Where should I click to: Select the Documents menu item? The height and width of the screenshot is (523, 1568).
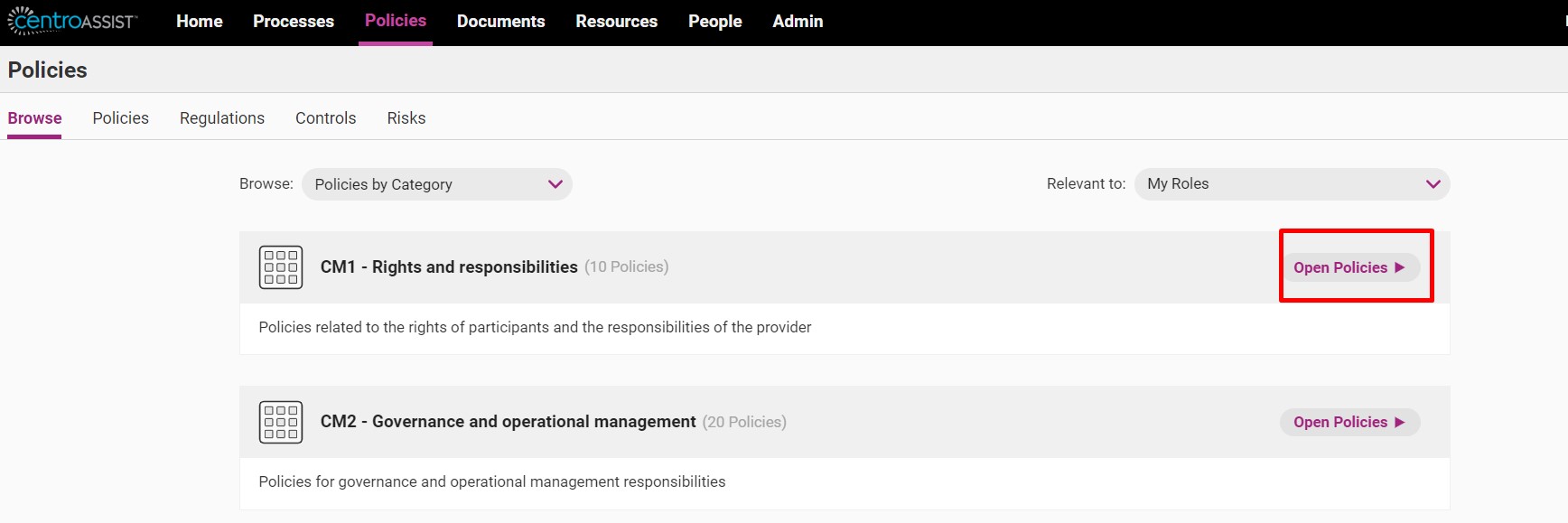coord(501,21)
